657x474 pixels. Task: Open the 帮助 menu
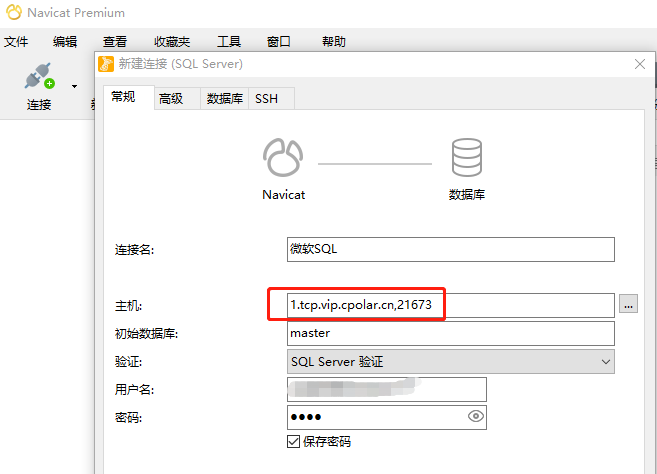(334, 41)
